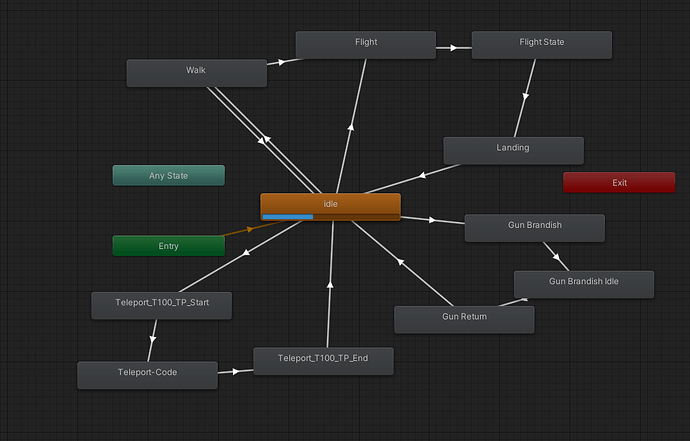Click the red Exit node
The height and width of the screenshot is (441, 690).
619,182
